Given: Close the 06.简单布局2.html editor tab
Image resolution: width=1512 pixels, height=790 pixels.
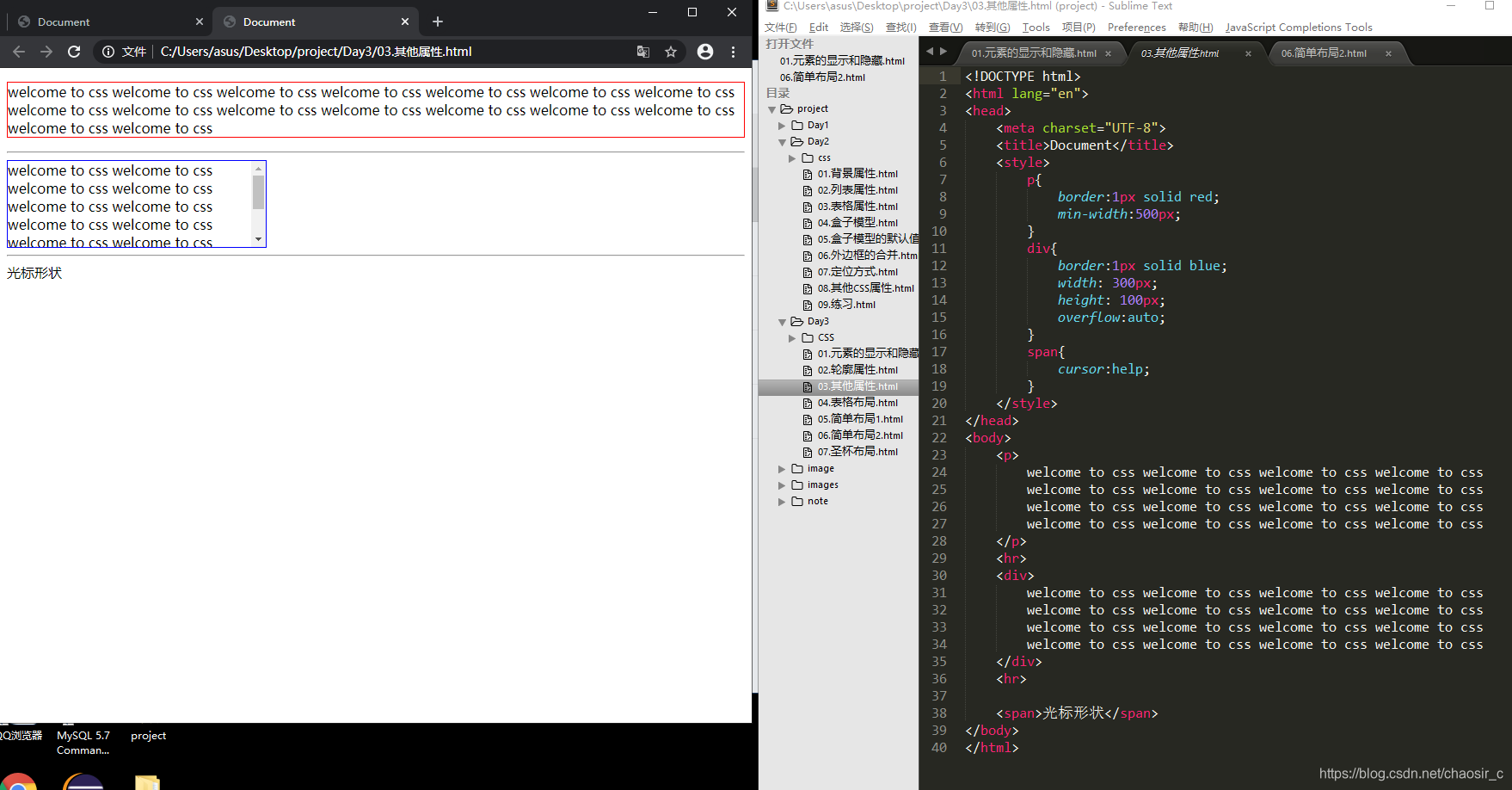Looking at the screenshot, I should [1388, 53].
